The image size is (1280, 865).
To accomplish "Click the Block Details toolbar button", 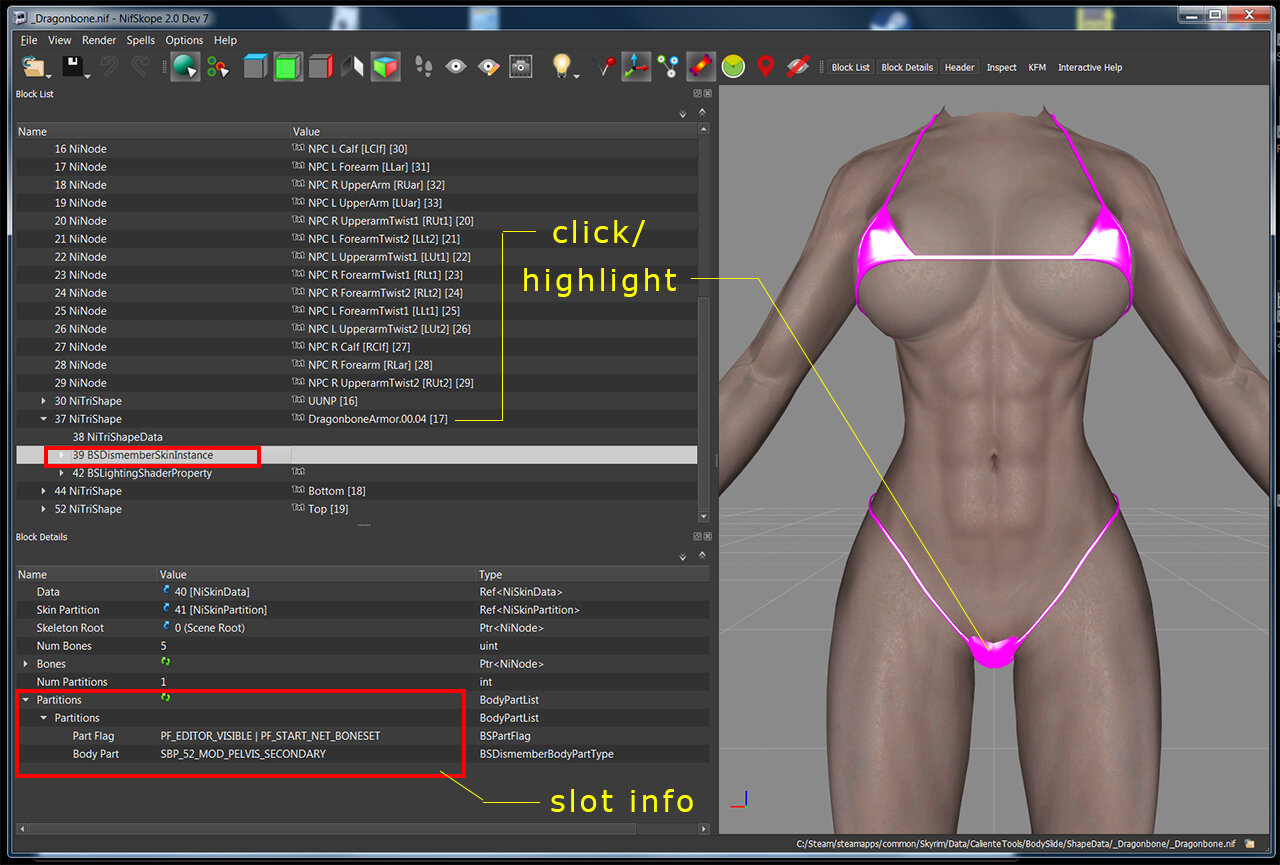I will point(907,67).
